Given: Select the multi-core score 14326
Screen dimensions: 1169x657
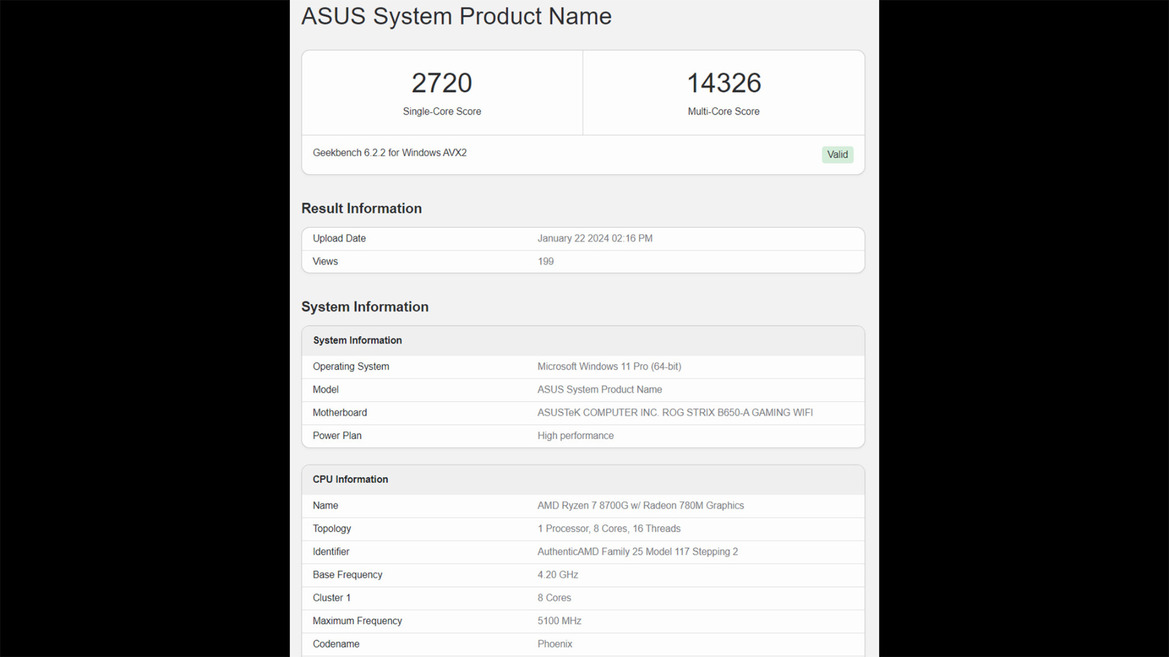Looking at the screenshot, I should pos(723,83).
